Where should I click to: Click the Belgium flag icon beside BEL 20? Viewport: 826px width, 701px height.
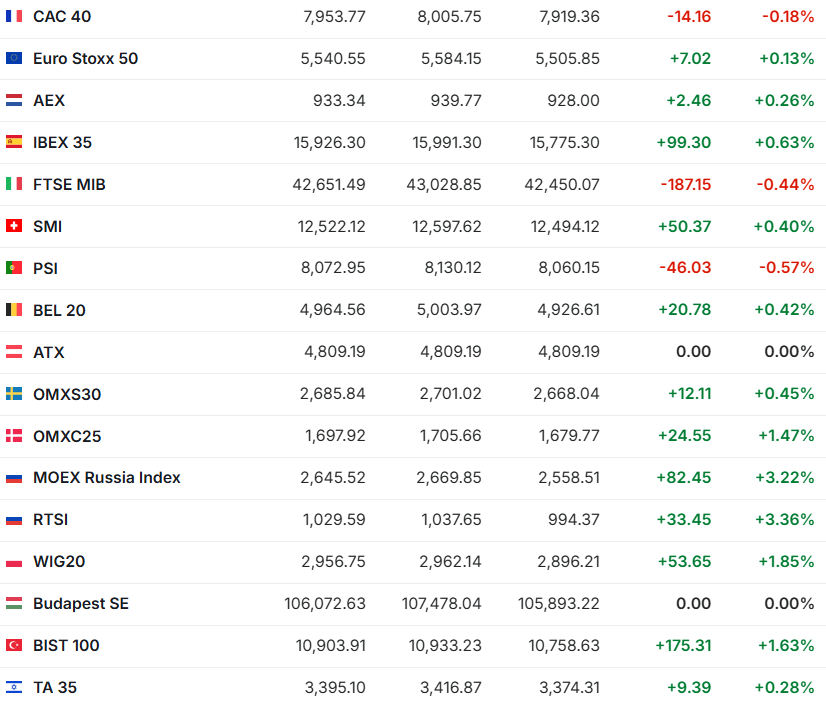14,310
